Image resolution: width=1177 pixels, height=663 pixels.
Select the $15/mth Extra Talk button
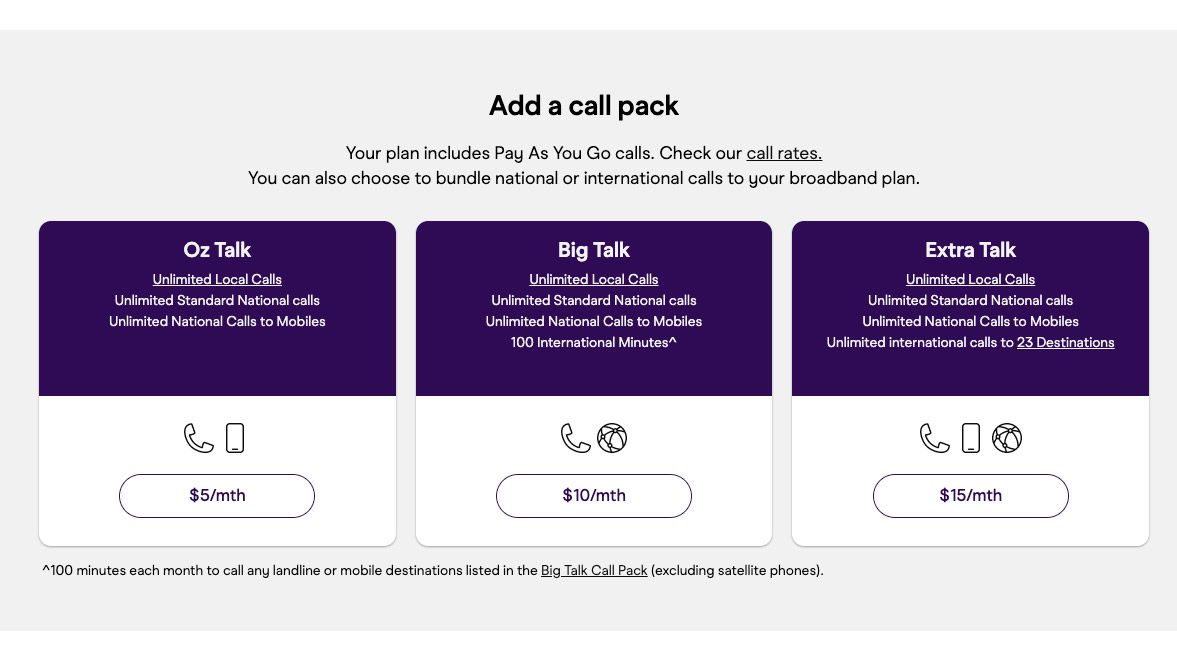coord(970,495)
